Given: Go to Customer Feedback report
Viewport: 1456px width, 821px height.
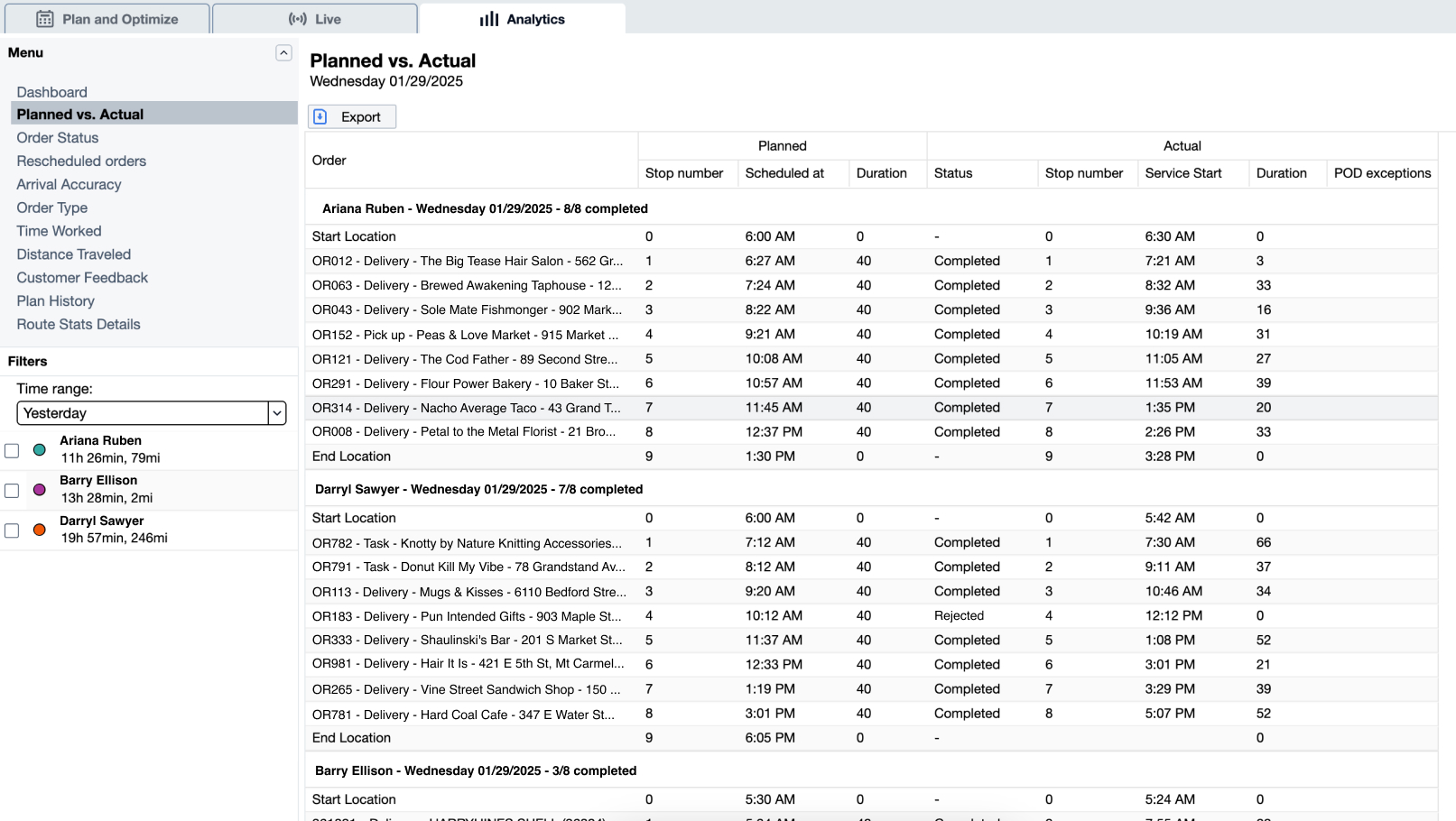Looking at the screenshot, I should [82, 278].
